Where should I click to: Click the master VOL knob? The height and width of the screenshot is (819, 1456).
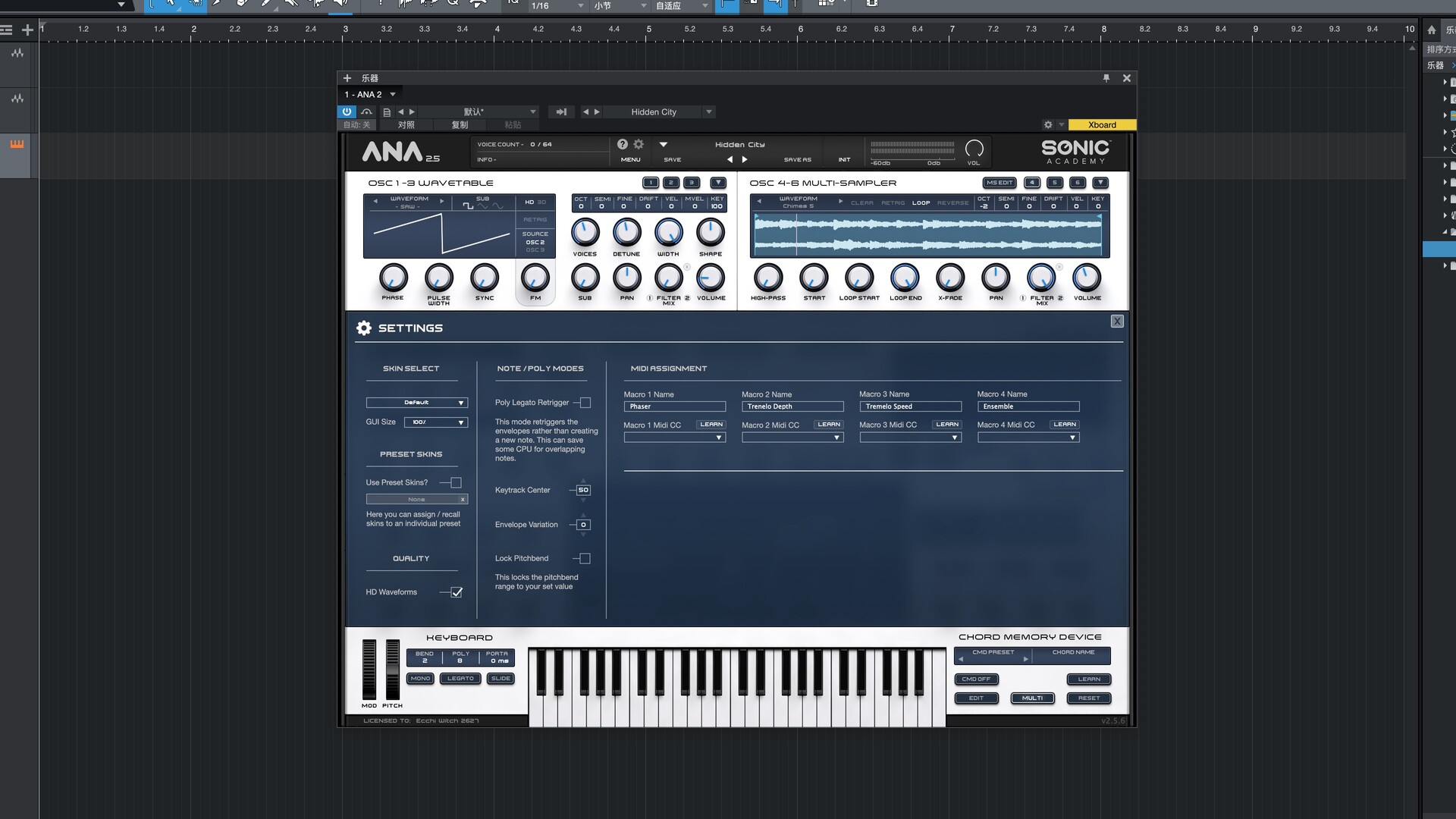pos(974,148)
